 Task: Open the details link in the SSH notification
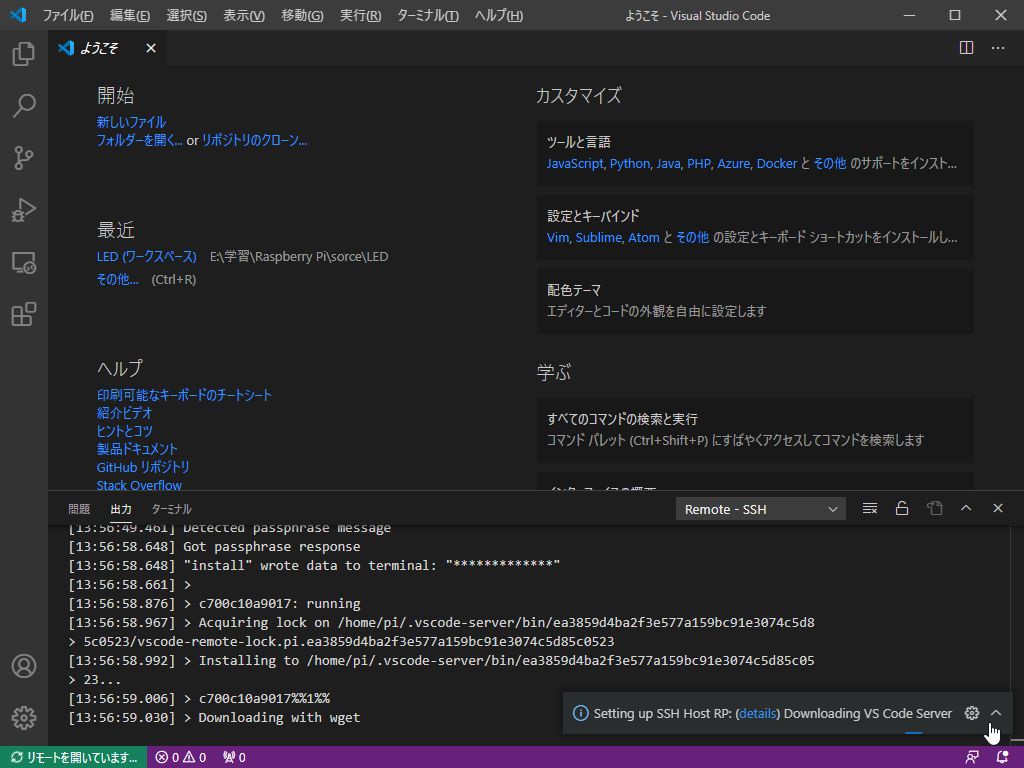758,713
